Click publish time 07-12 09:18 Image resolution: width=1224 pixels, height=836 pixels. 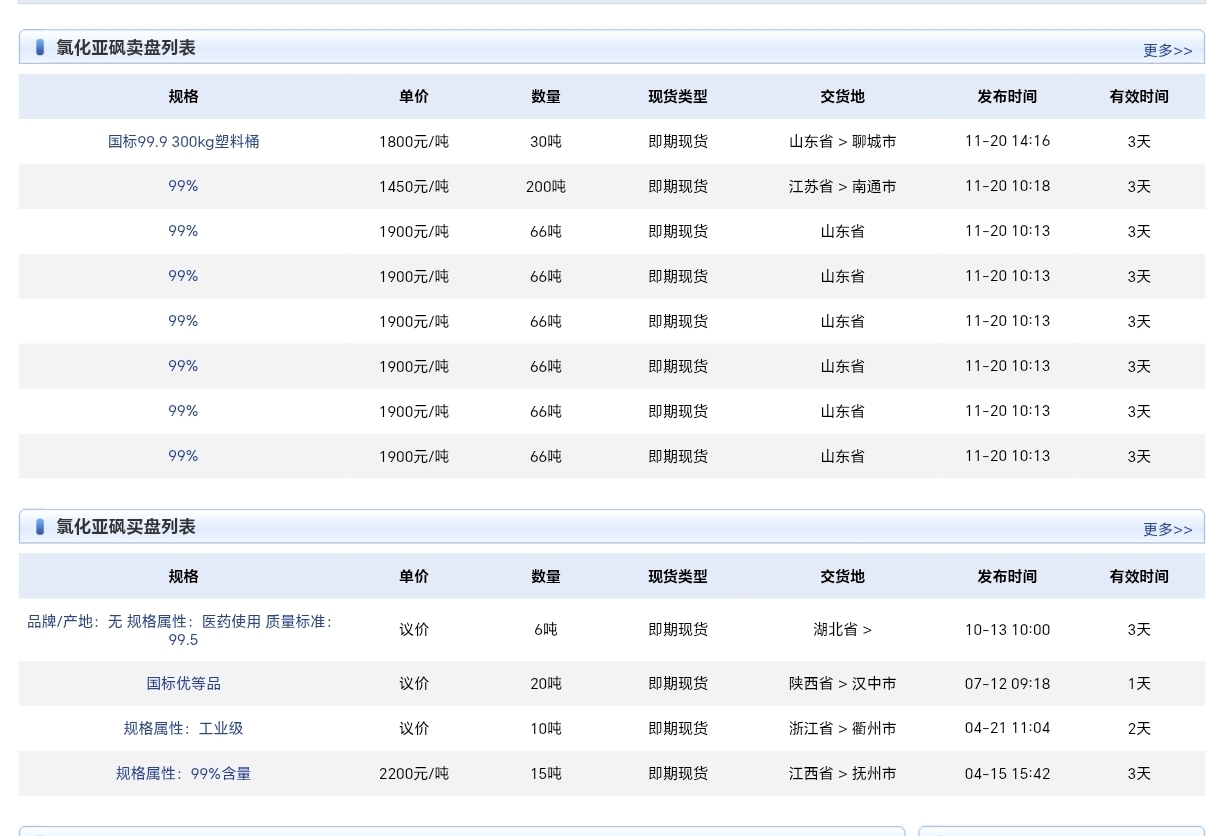pyautogui.click(x=1007, y=683)
